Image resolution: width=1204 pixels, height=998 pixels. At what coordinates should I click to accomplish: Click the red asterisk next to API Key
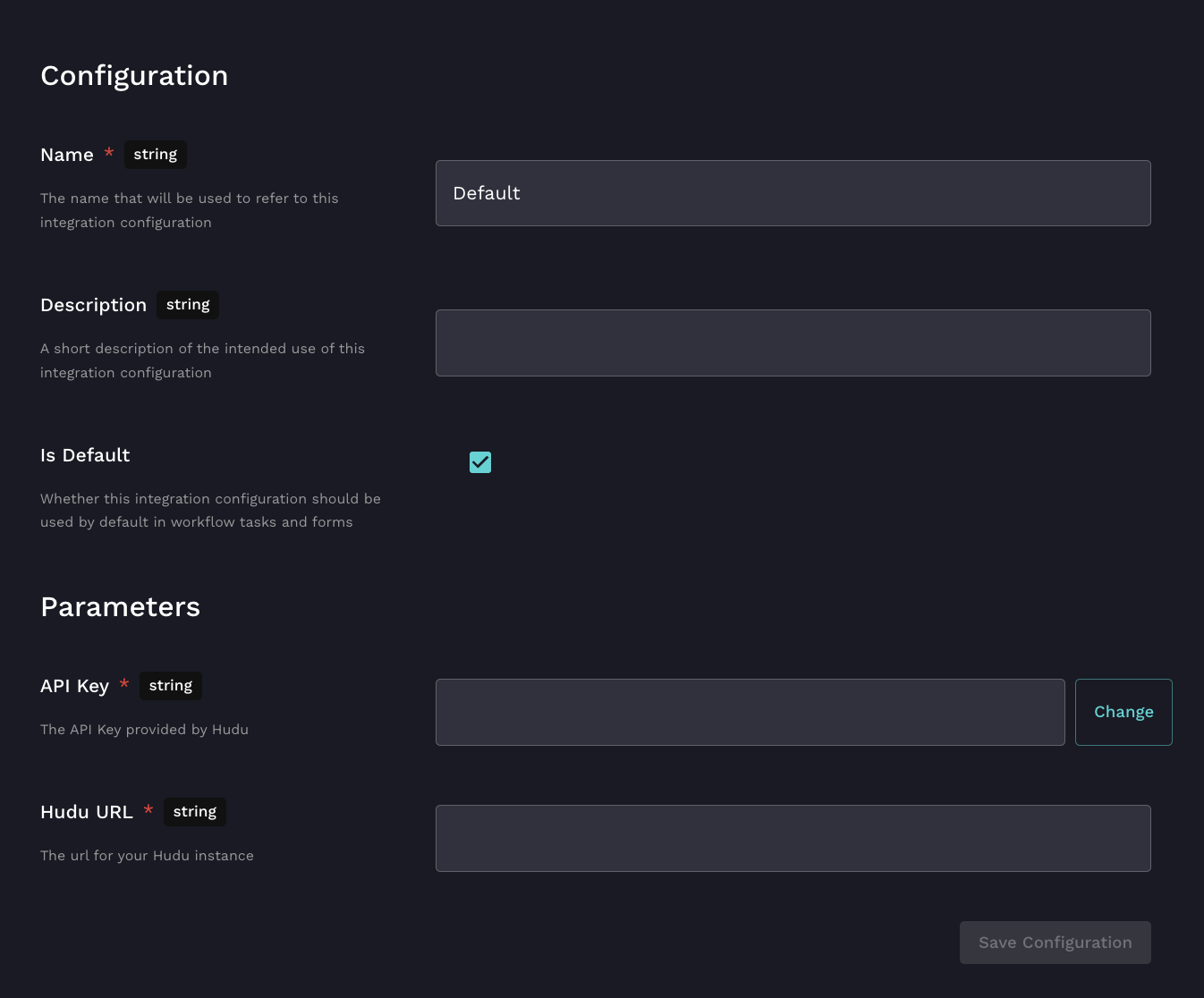click(124, 685)
